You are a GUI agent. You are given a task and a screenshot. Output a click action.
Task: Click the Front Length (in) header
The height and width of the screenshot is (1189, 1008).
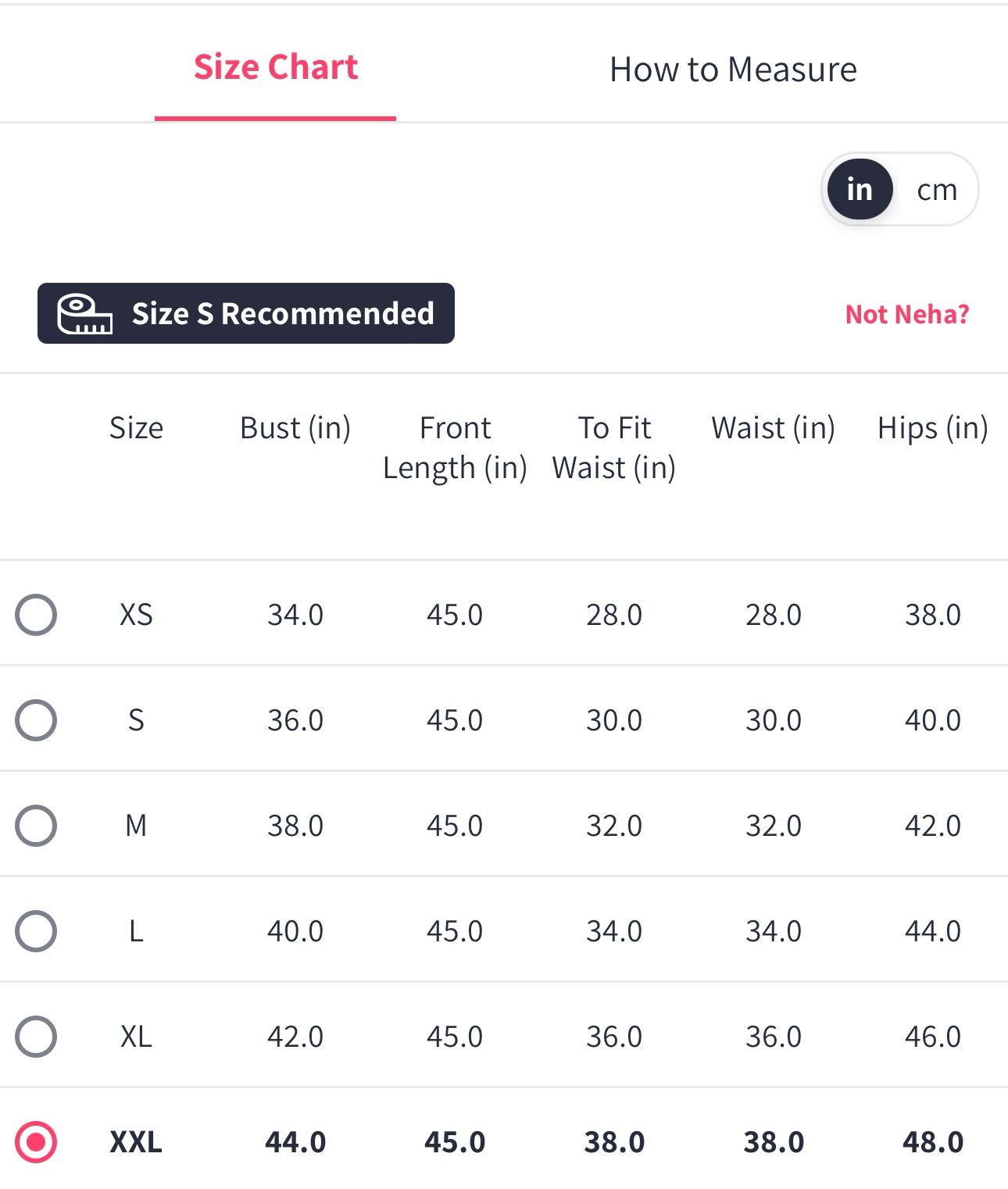pyautogui.click(x=455, y=448)
